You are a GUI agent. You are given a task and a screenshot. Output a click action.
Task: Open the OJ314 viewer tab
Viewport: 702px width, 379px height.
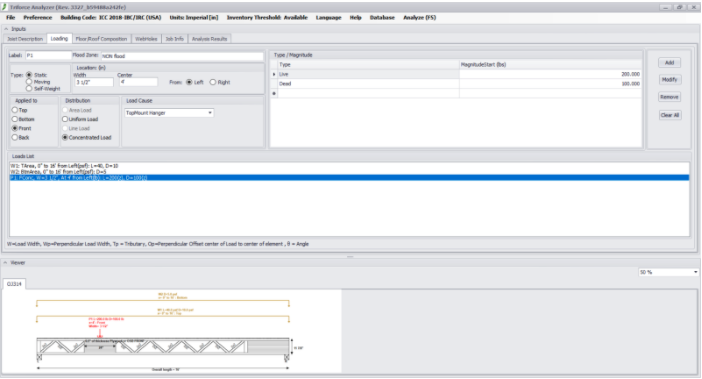pyautogui.click(x=14, y=284)
